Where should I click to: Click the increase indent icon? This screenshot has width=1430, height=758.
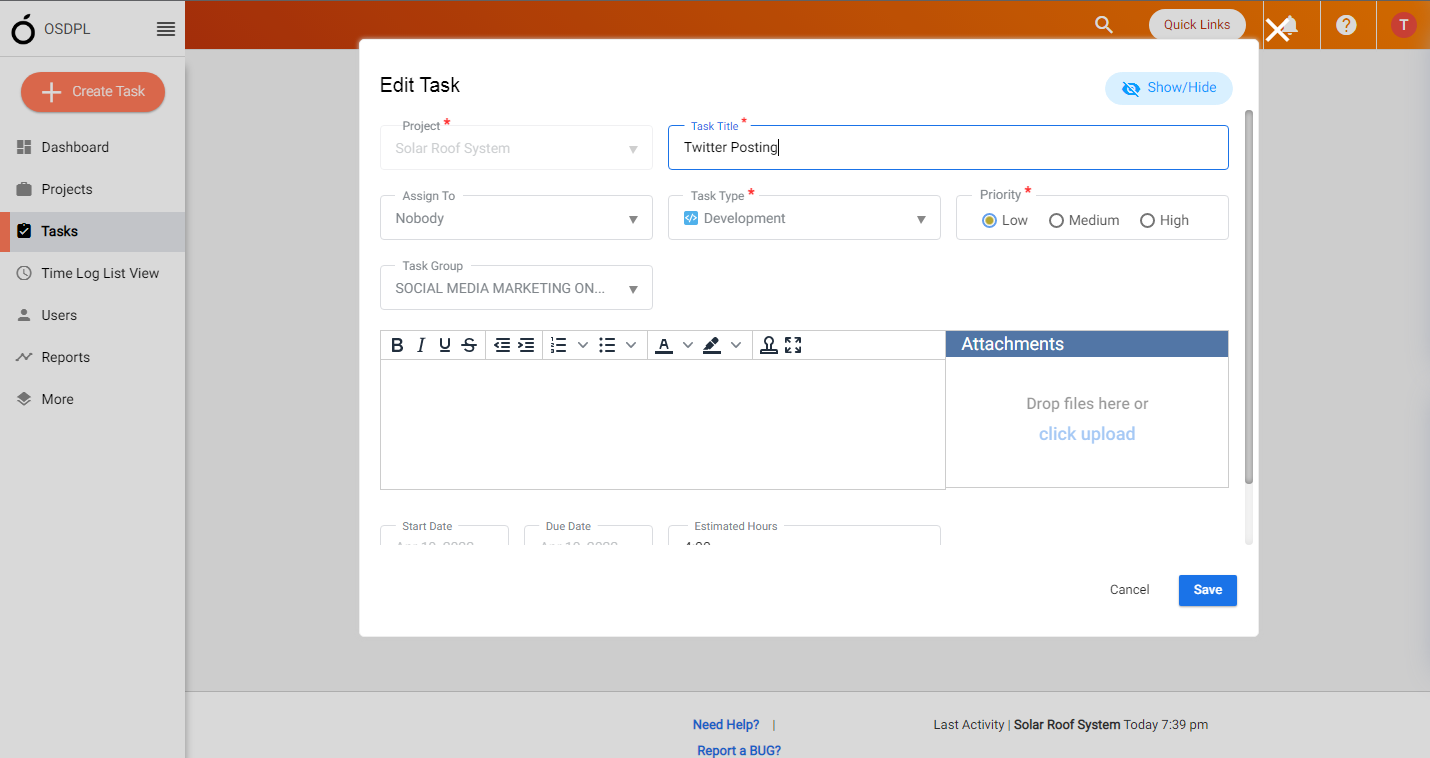[527, 344]
